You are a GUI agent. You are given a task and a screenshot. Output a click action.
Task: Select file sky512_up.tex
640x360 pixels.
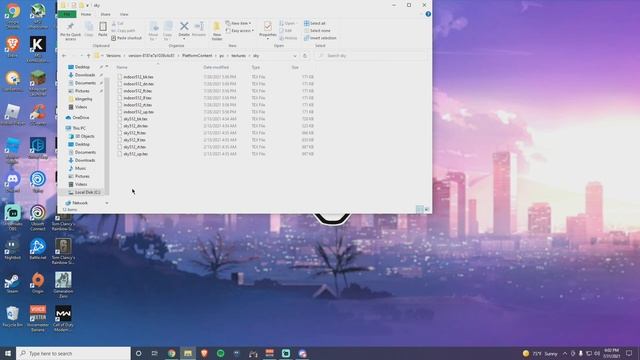point(136,154)
